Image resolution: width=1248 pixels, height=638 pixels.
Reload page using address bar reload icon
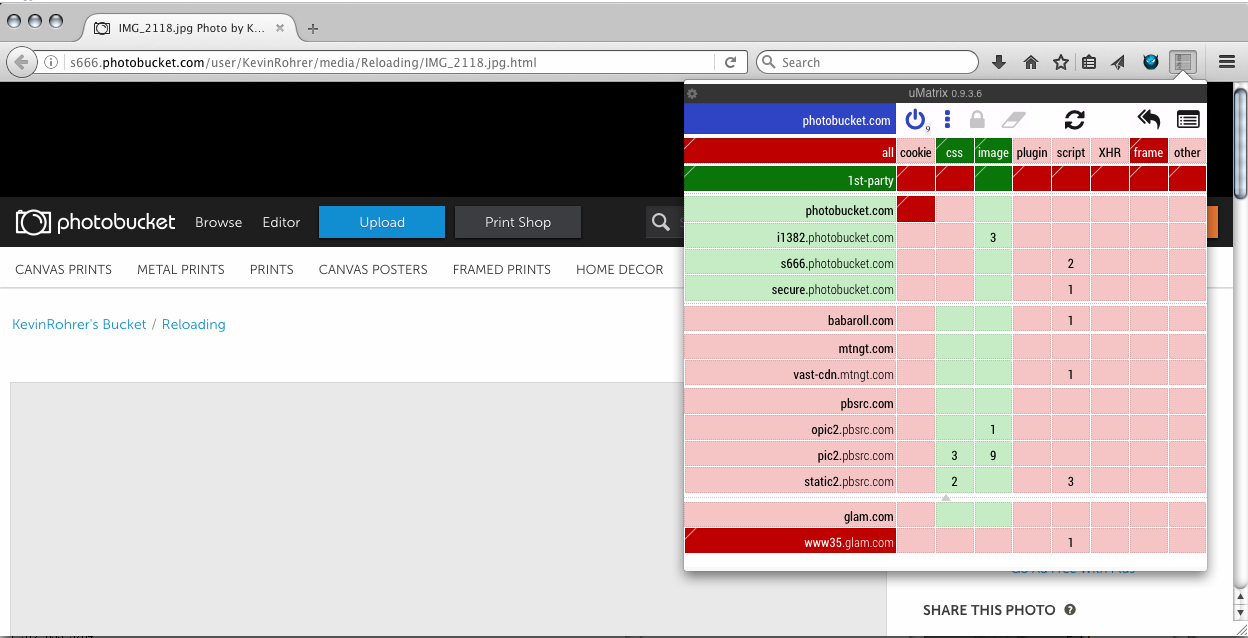tap(731, 62)
